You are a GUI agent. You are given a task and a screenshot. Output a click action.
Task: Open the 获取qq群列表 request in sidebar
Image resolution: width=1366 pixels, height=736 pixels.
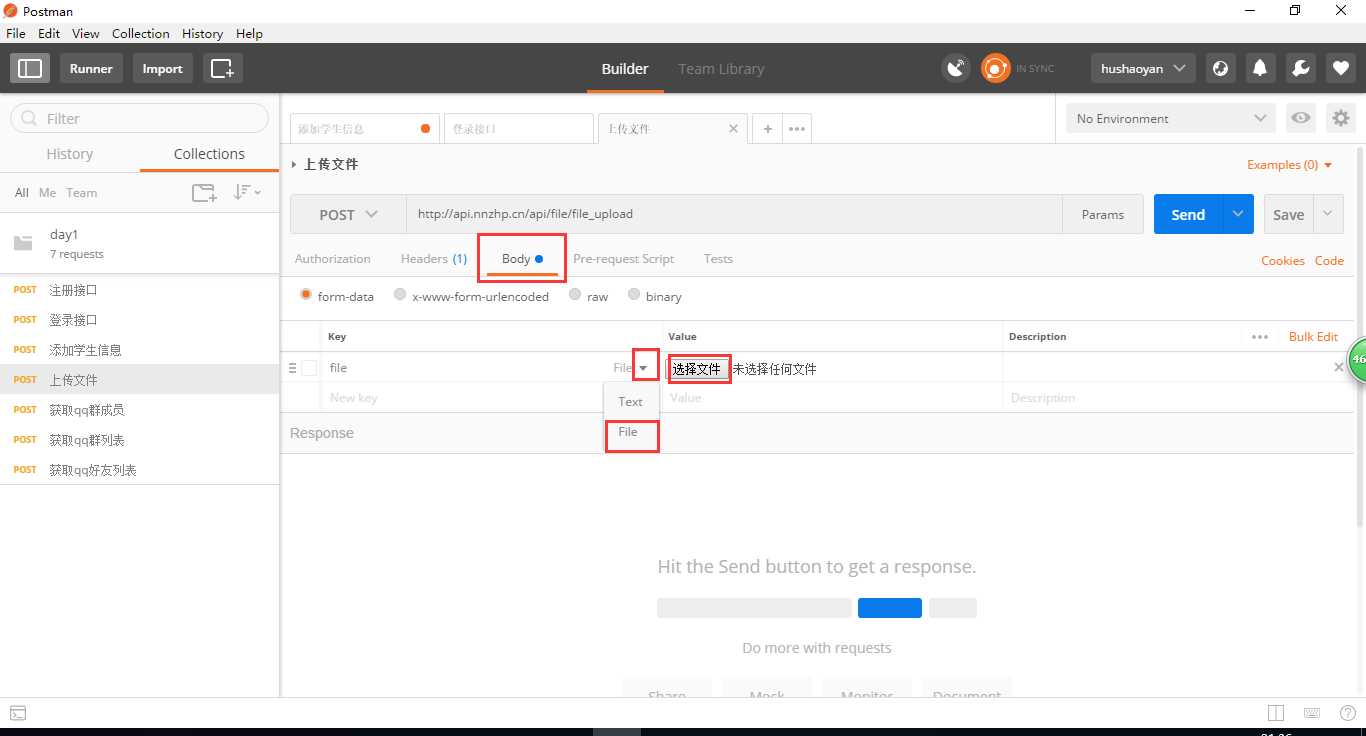(87, 440)
